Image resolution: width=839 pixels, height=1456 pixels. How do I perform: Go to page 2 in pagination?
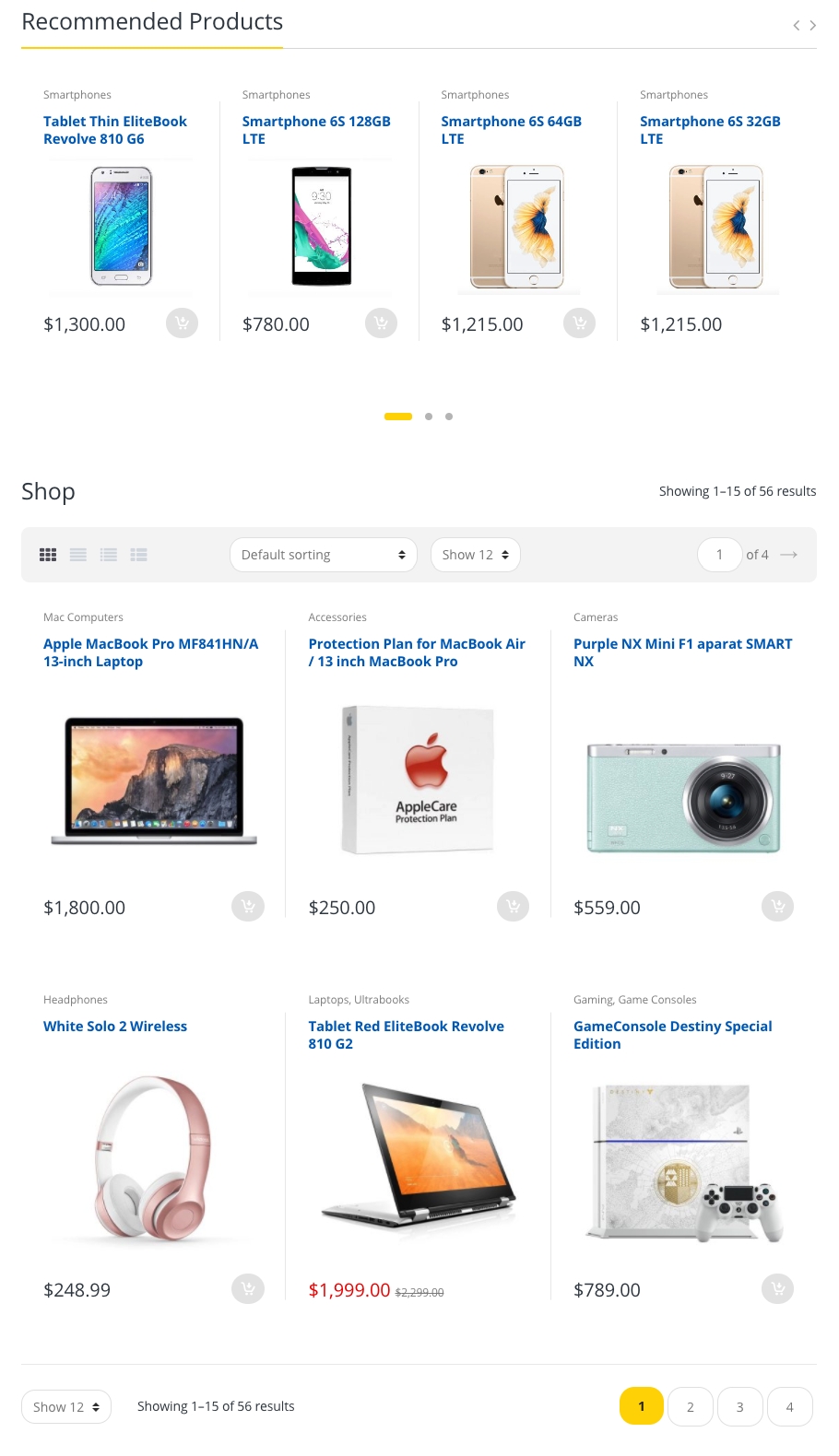(691, 1407)
